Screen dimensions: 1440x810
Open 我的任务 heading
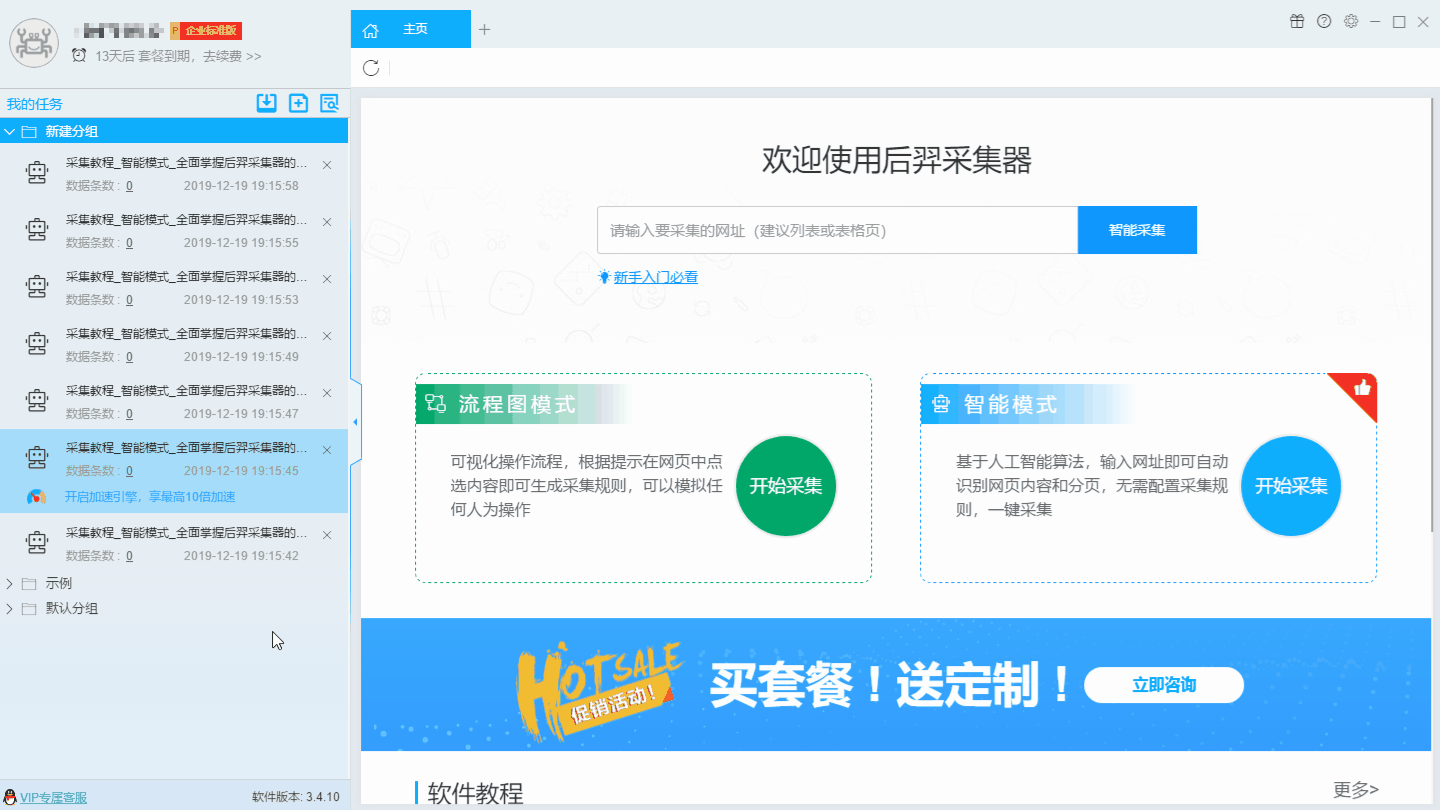[34, 104]
